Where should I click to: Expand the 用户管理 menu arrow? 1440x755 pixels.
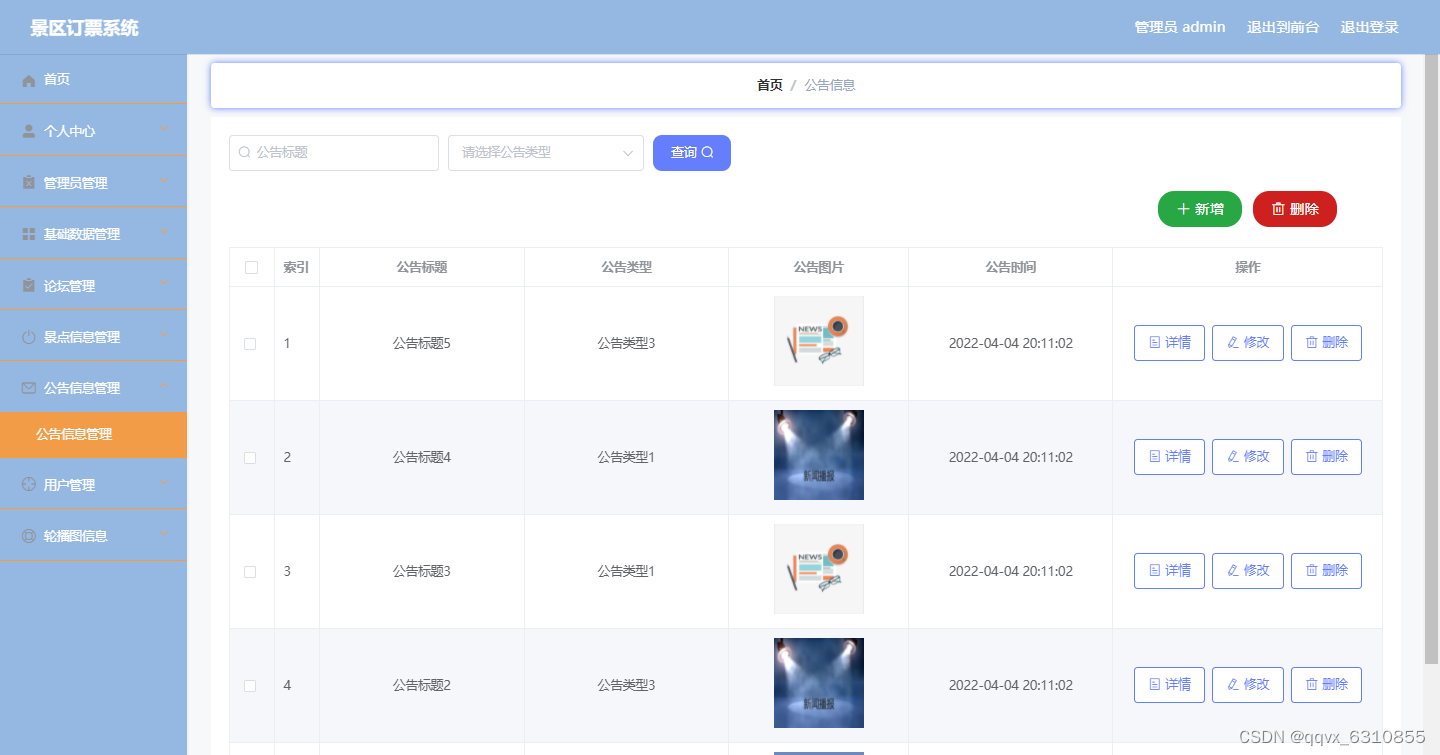(164, 483)
